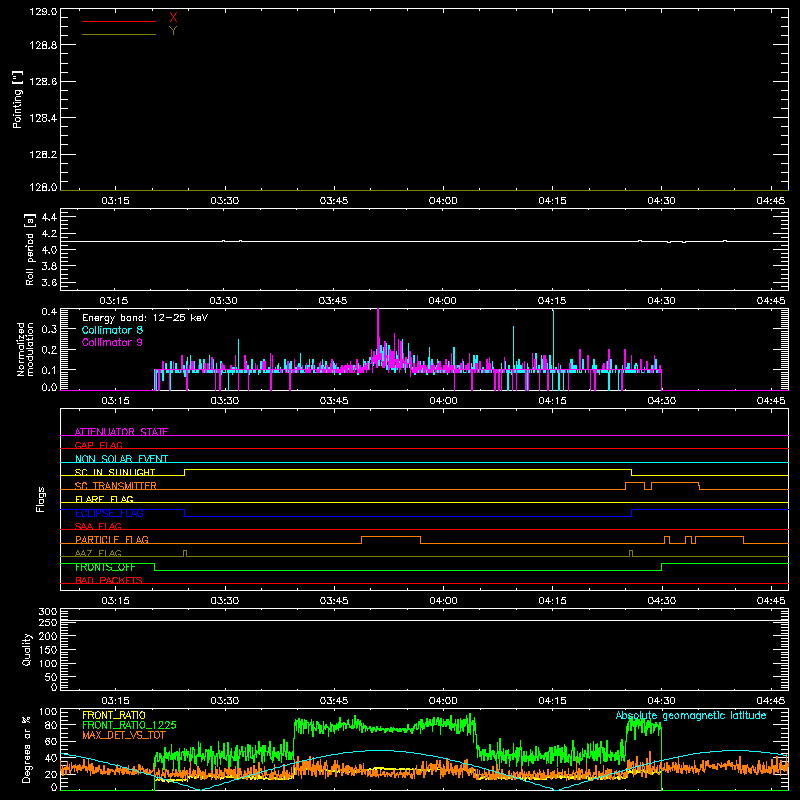
Task: Click the '200' quality tick label
Action: [x=48, y=636]
